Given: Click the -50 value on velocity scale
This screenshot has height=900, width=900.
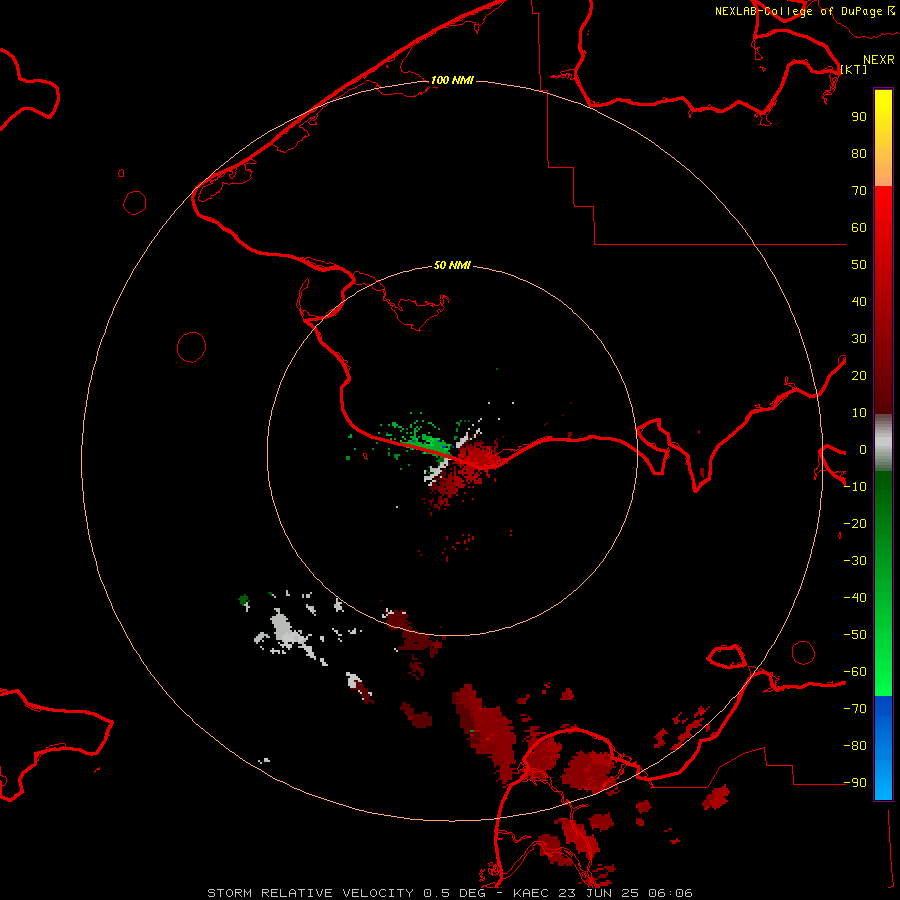Looking at the screenshot, I should pyautogui.click(x=855, y=634).
